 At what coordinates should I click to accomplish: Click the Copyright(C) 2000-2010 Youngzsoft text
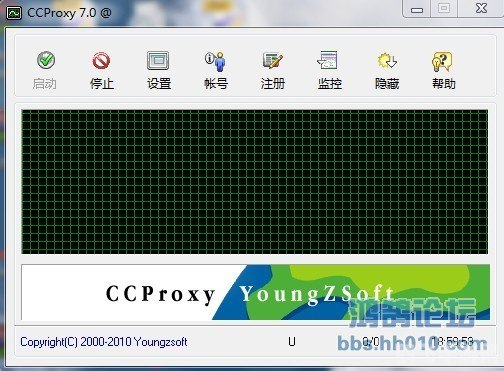click(104, 342)
